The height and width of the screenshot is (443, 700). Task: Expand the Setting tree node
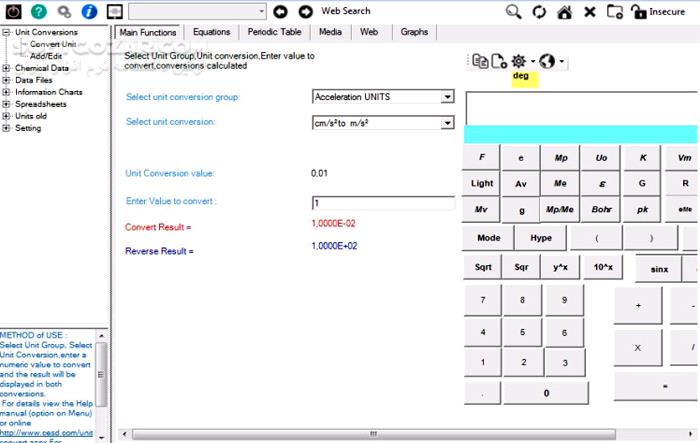tap(6, 128)
